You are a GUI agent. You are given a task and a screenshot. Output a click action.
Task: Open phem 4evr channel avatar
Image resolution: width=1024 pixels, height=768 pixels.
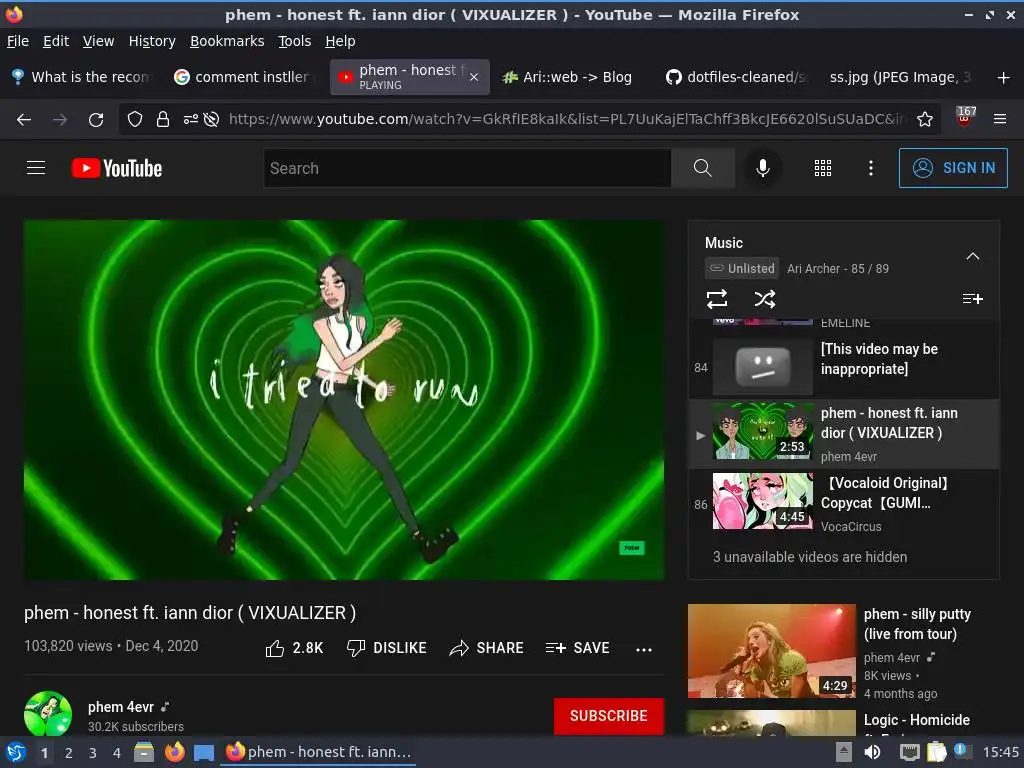coord(48,714)
